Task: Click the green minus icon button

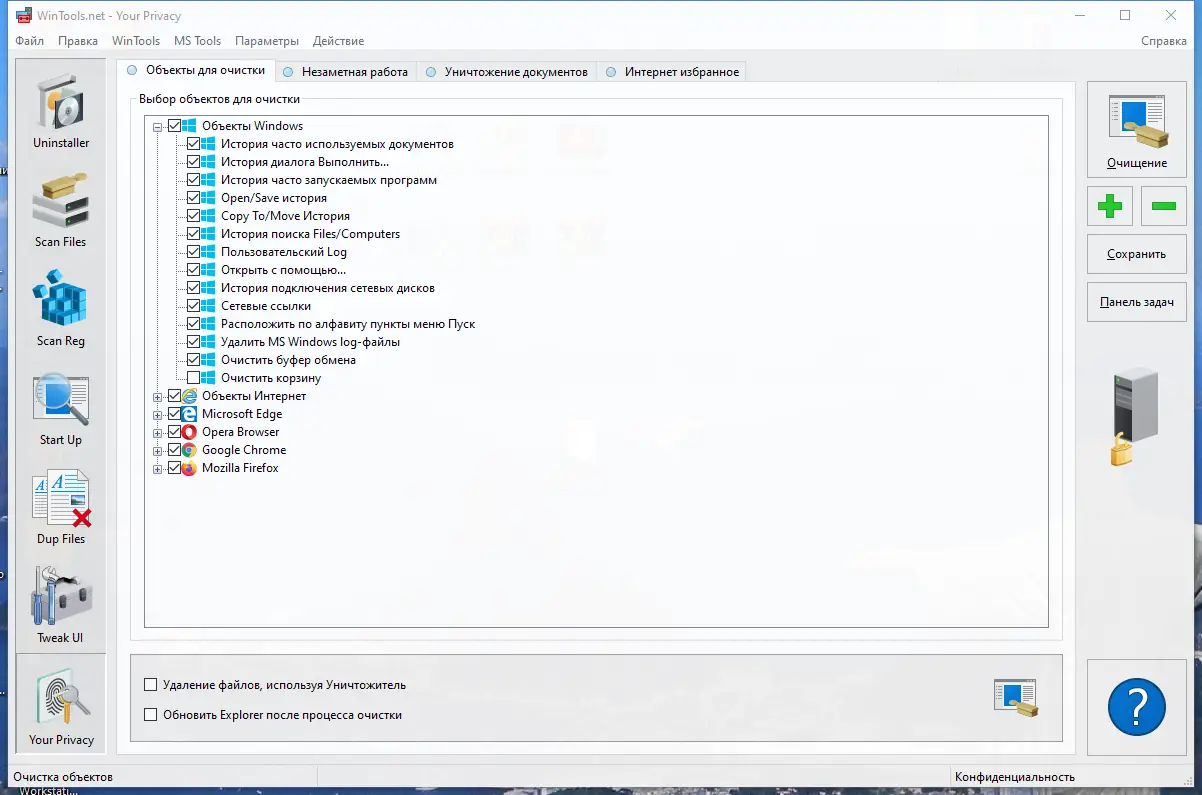Action: pos(1163,207)
